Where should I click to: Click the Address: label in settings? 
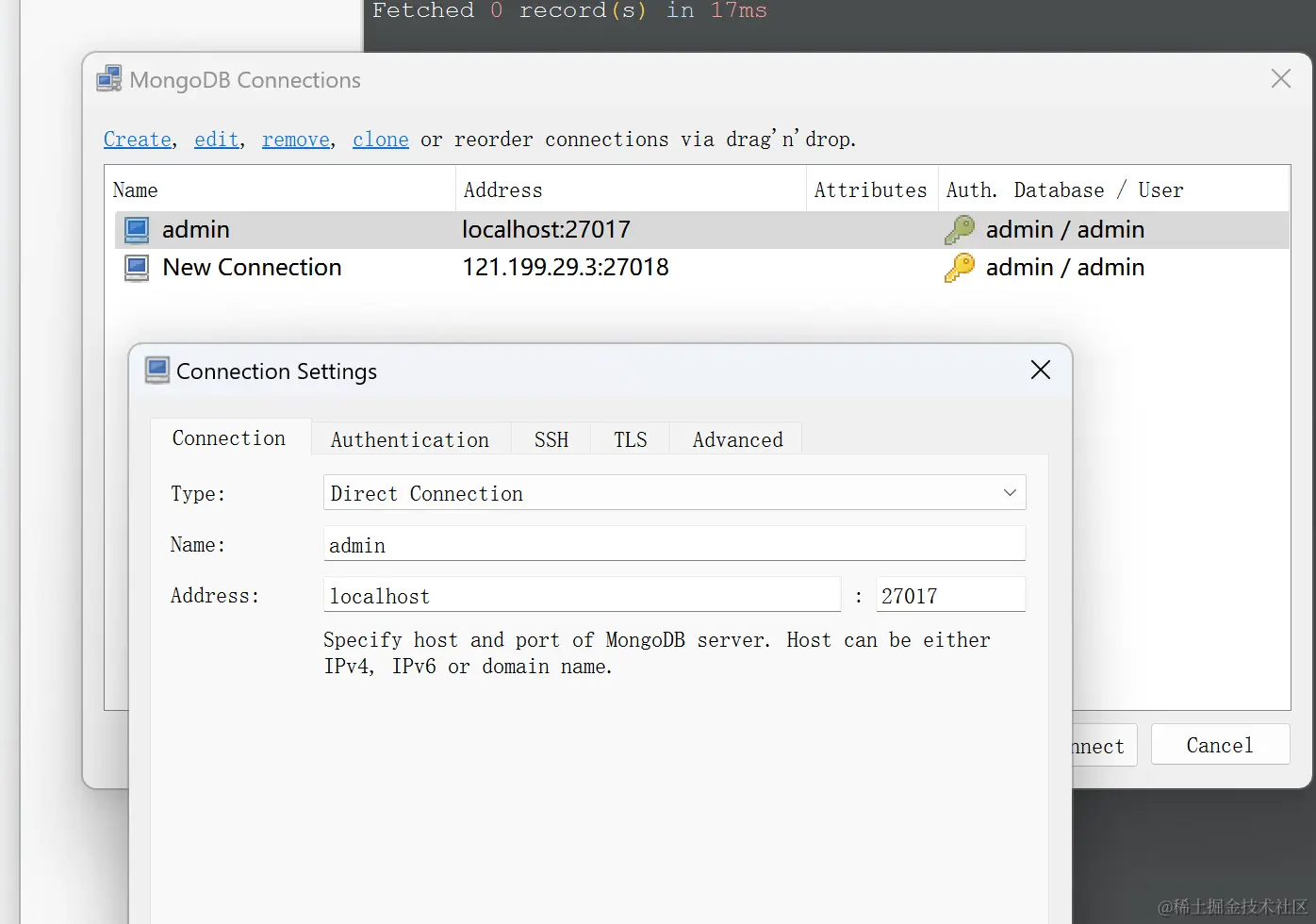coord(215,596)
